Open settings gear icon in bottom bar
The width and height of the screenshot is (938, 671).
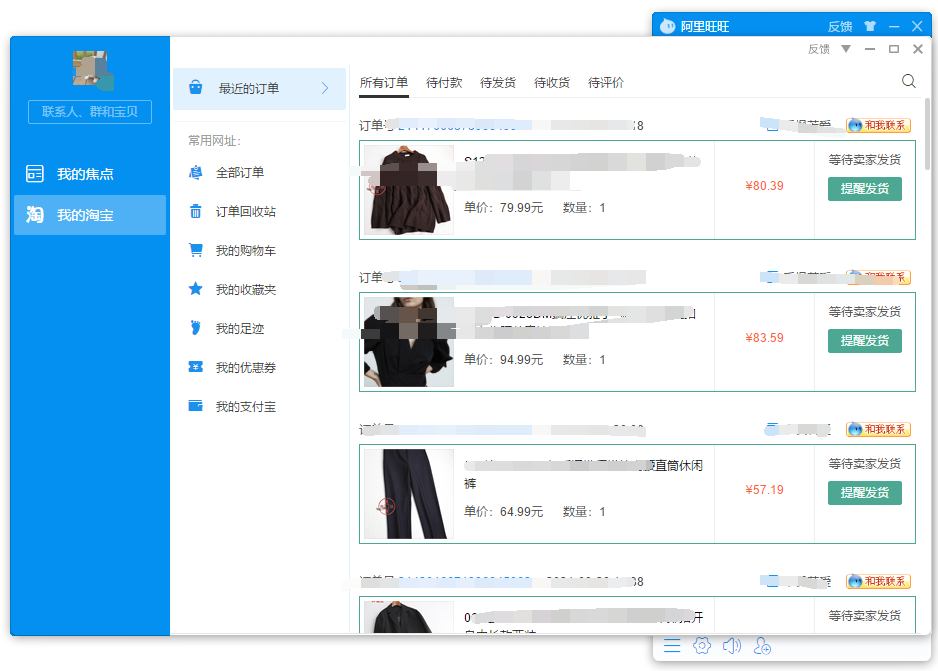702,646
